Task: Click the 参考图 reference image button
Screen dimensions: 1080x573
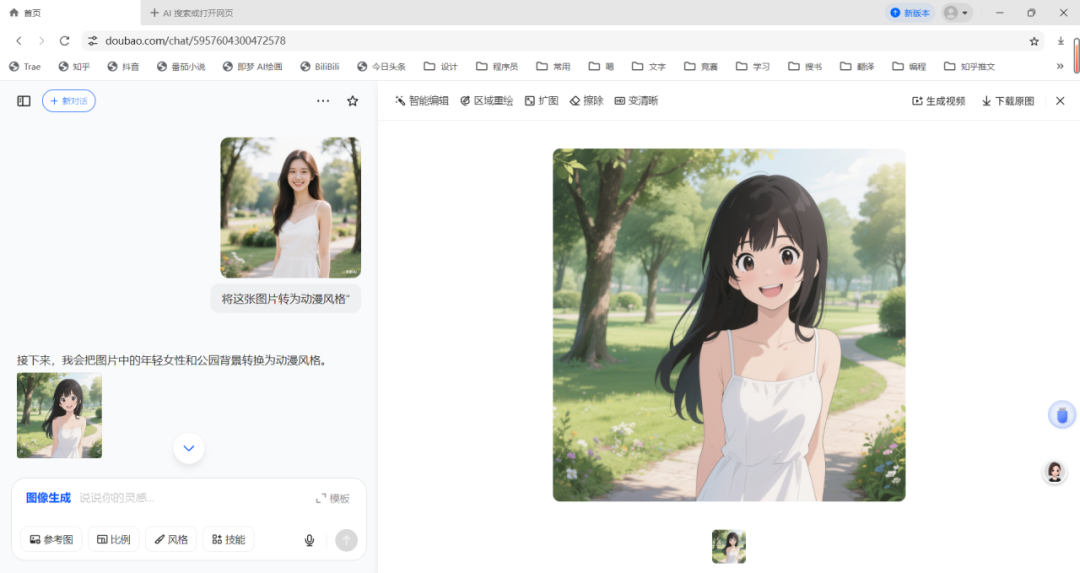Action: (x=52, y=539)
